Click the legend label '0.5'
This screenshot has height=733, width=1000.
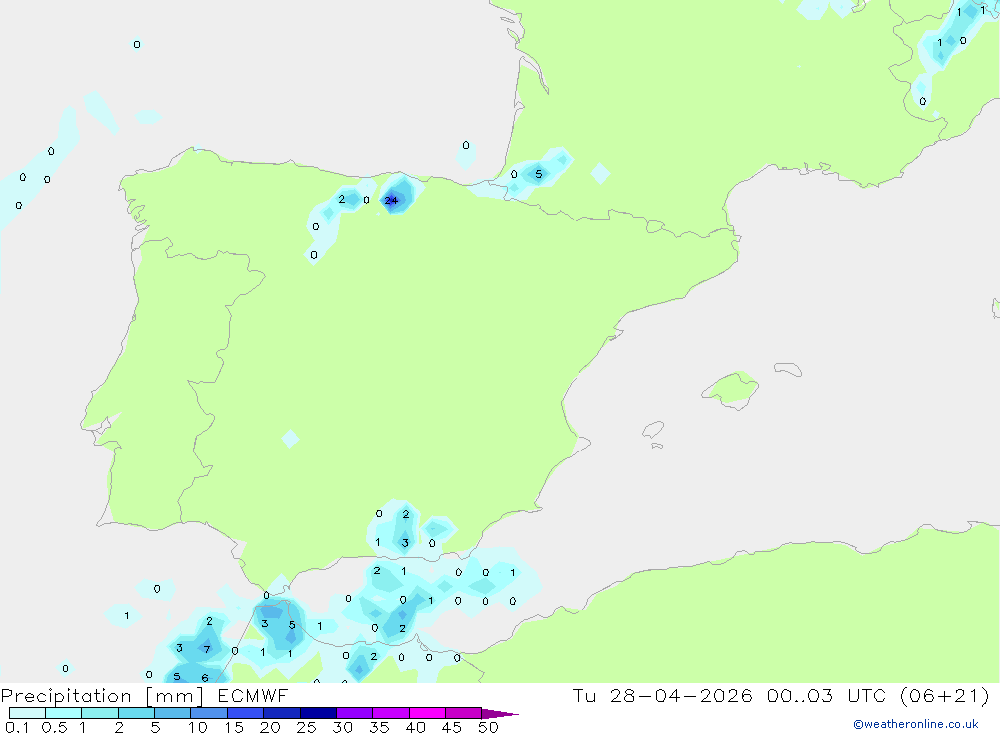tap(54, 727)
